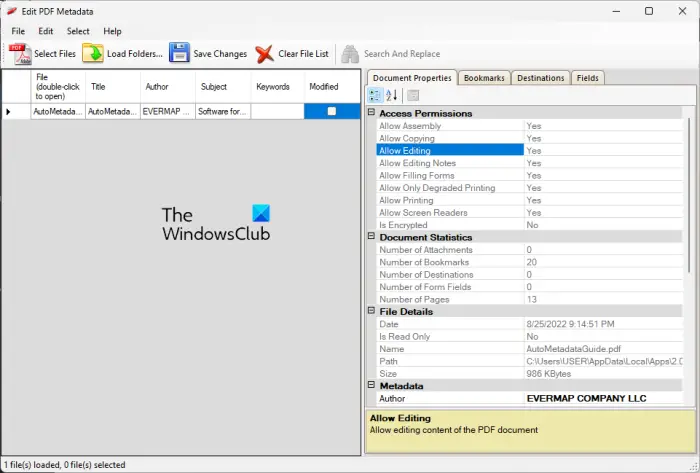700x473 pixels.
Task: Click the Keywords column header
Action: click(277, 87)
